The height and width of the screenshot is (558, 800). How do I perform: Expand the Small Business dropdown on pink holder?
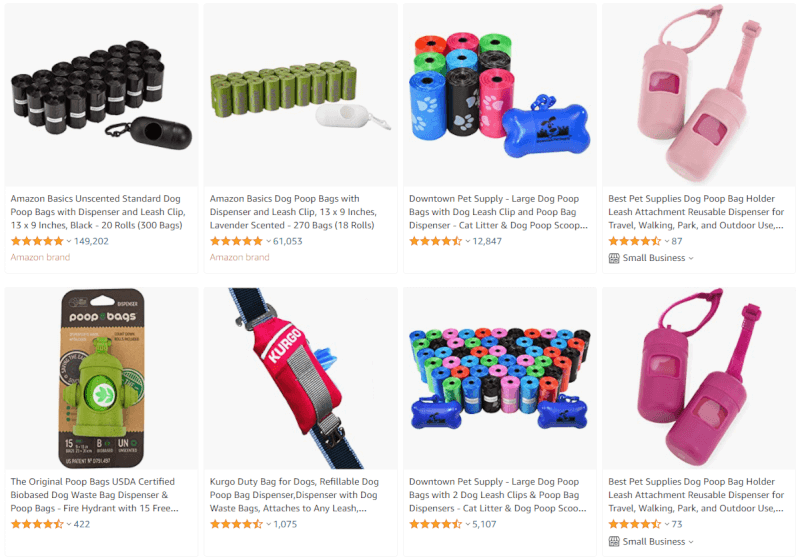point(691,258)
